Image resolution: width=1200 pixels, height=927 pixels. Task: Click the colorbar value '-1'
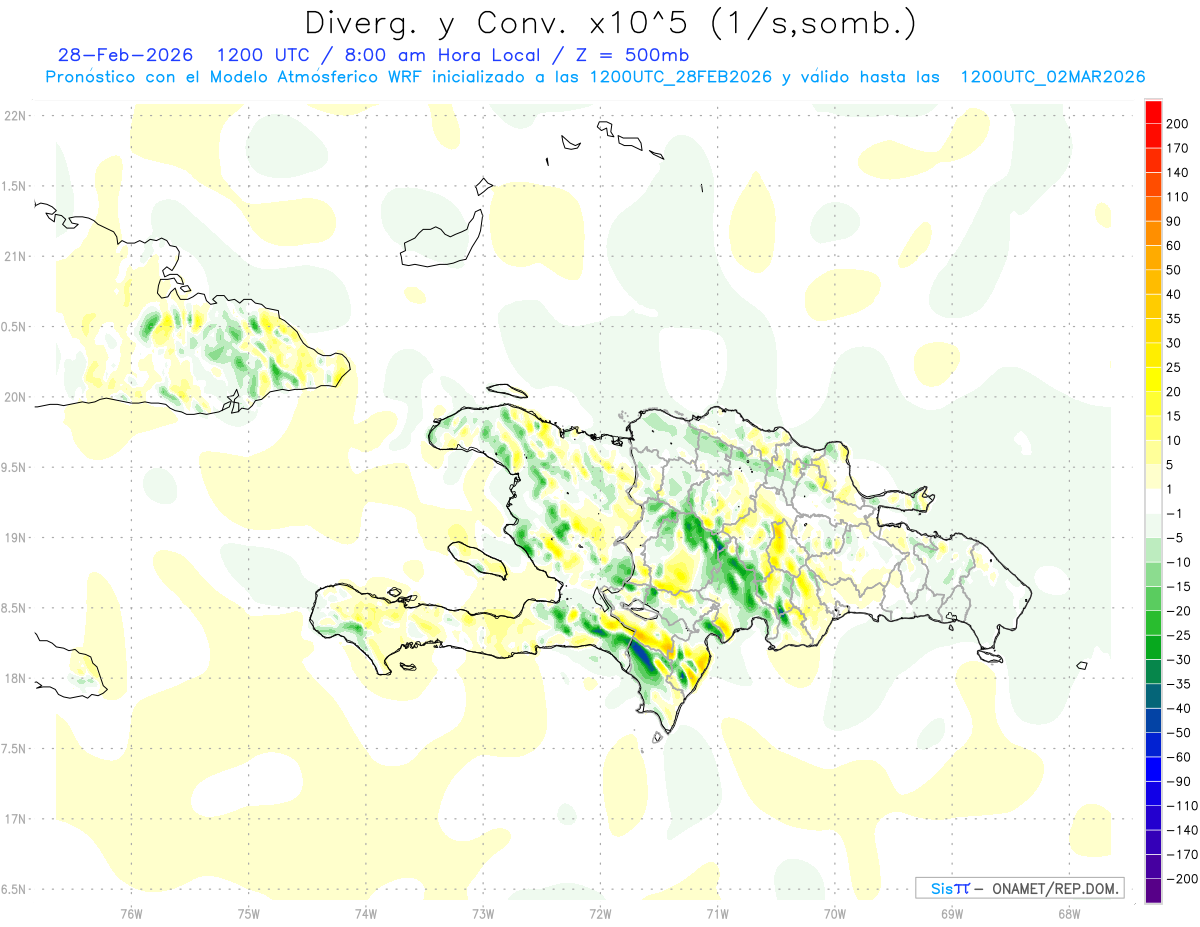(1176, 514)
